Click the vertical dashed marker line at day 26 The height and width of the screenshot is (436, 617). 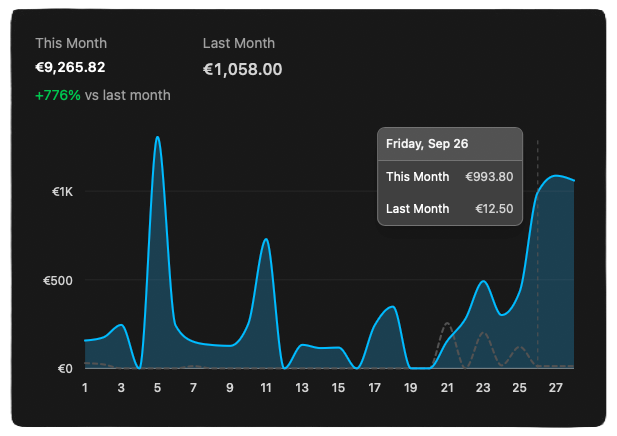pos(537,260)
